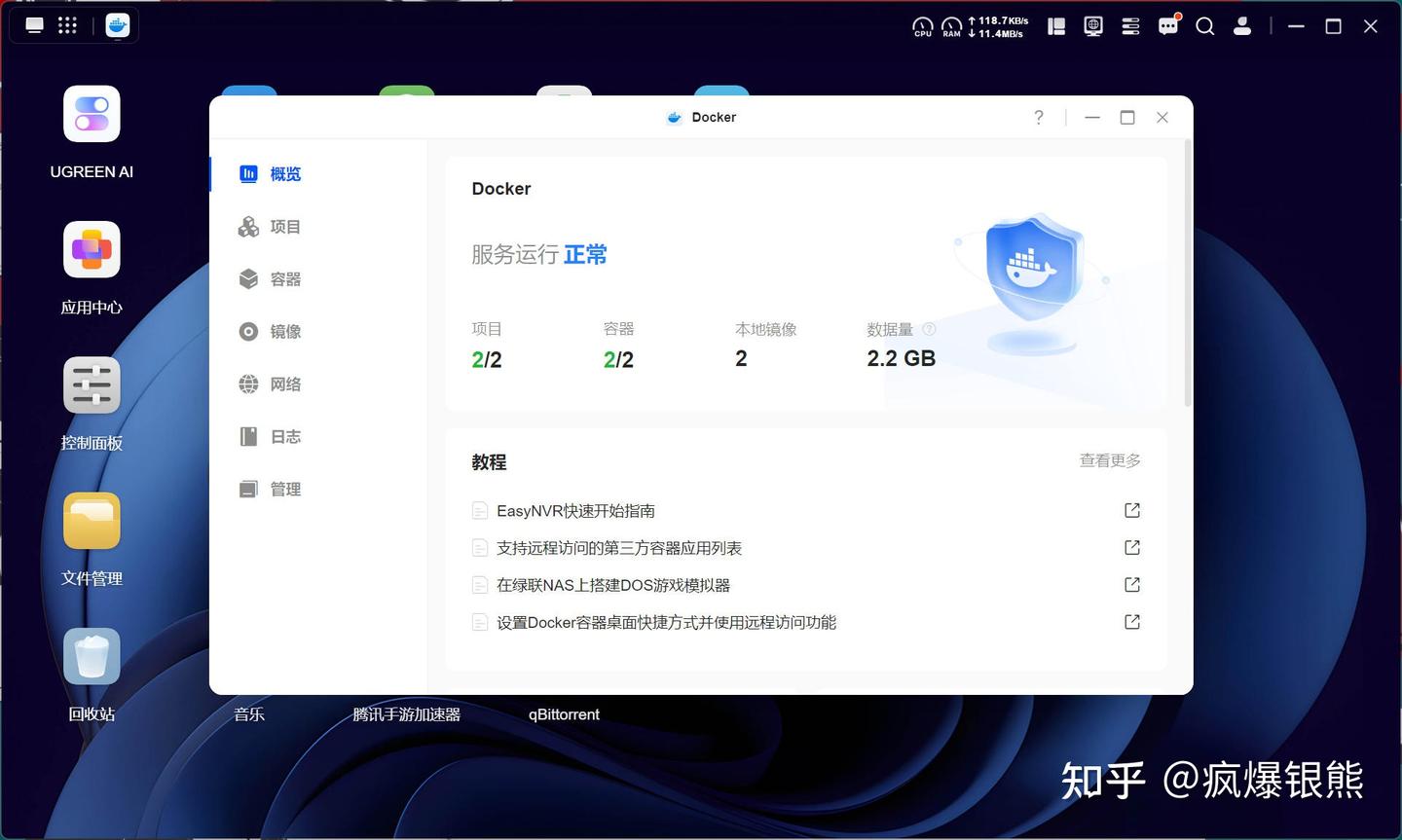The height and width of the screenshot is (840, 1402).
Task: Open the user account icon
Action: coord(1242,26)
